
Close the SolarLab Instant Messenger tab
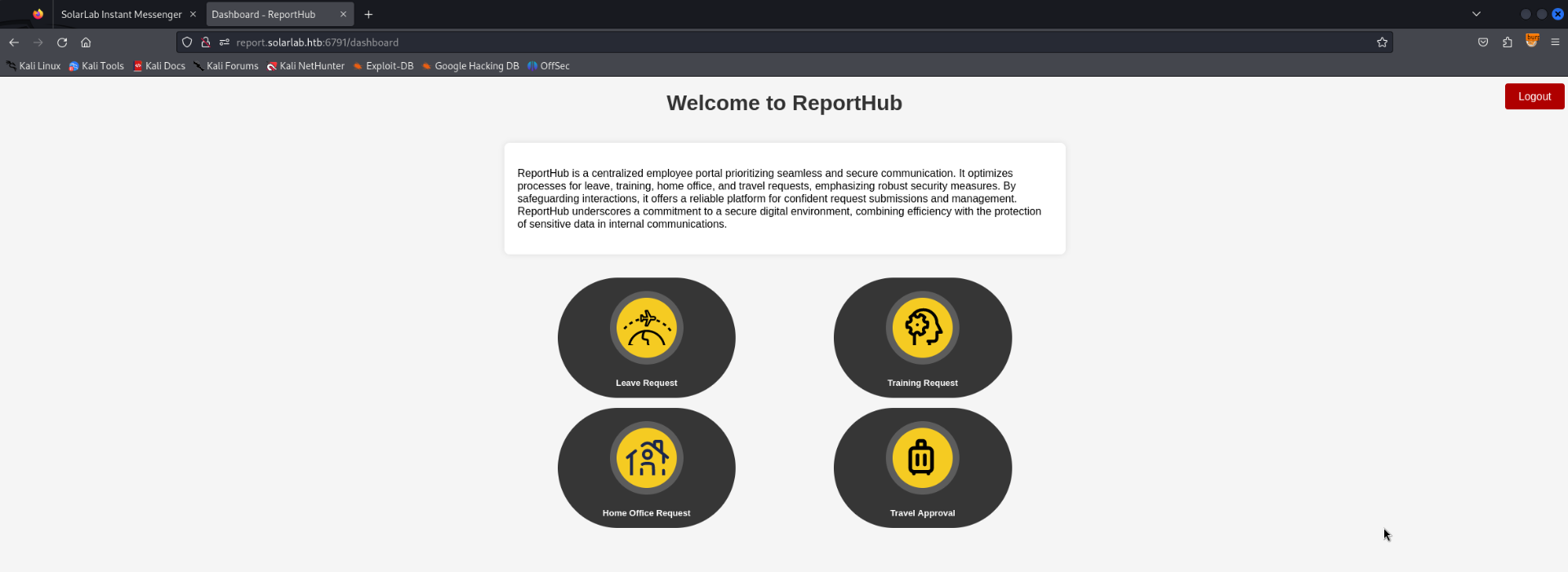(x=193, y=15)
